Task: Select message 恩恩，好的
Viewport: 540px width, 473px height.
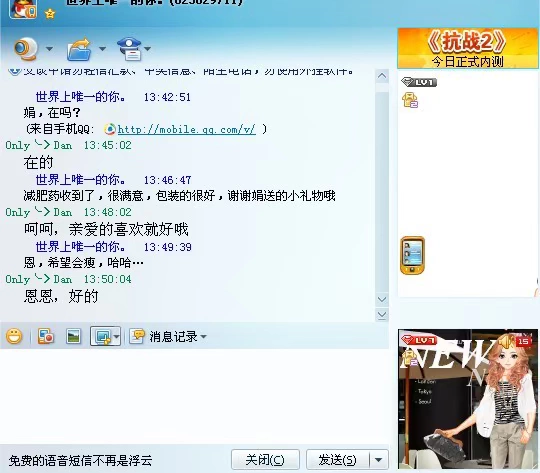Action: click(x=61, y=296)
